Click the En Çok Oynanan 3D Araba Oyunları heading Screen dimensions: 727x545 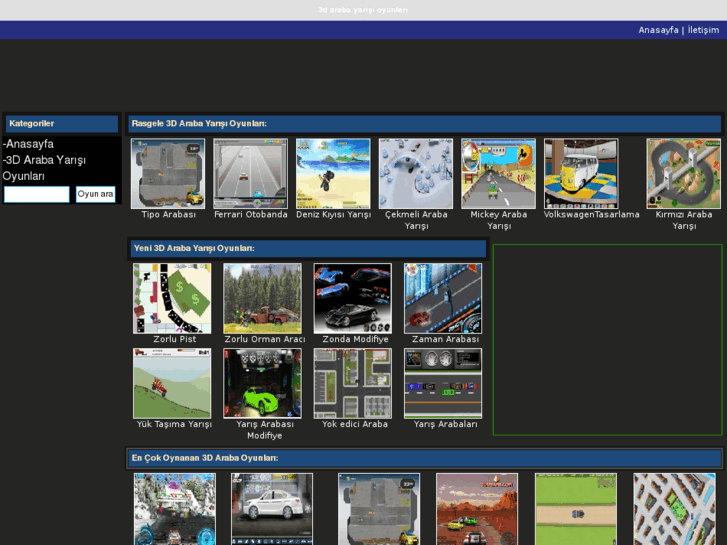205,458
